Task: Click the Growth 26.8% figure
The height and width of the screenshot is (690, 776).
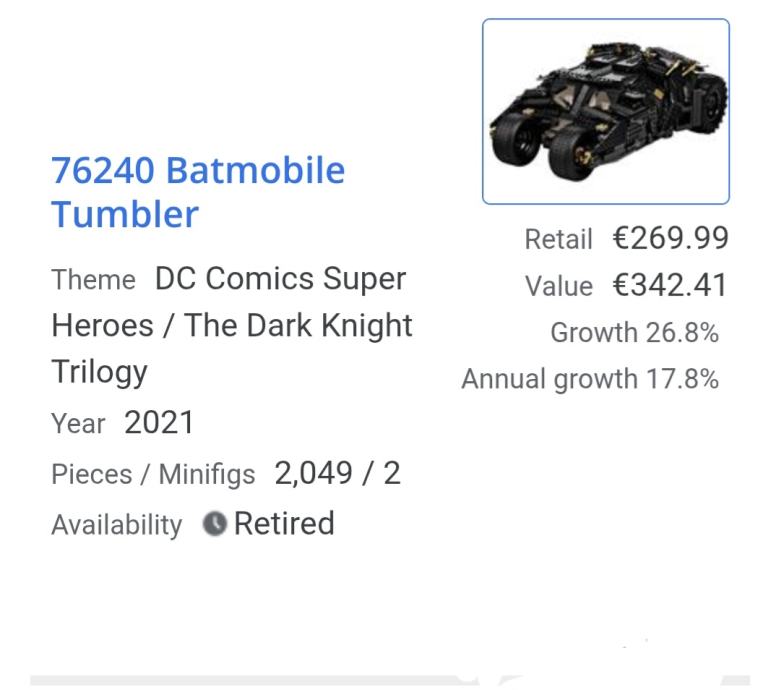Action: click(x=634, y=333)
